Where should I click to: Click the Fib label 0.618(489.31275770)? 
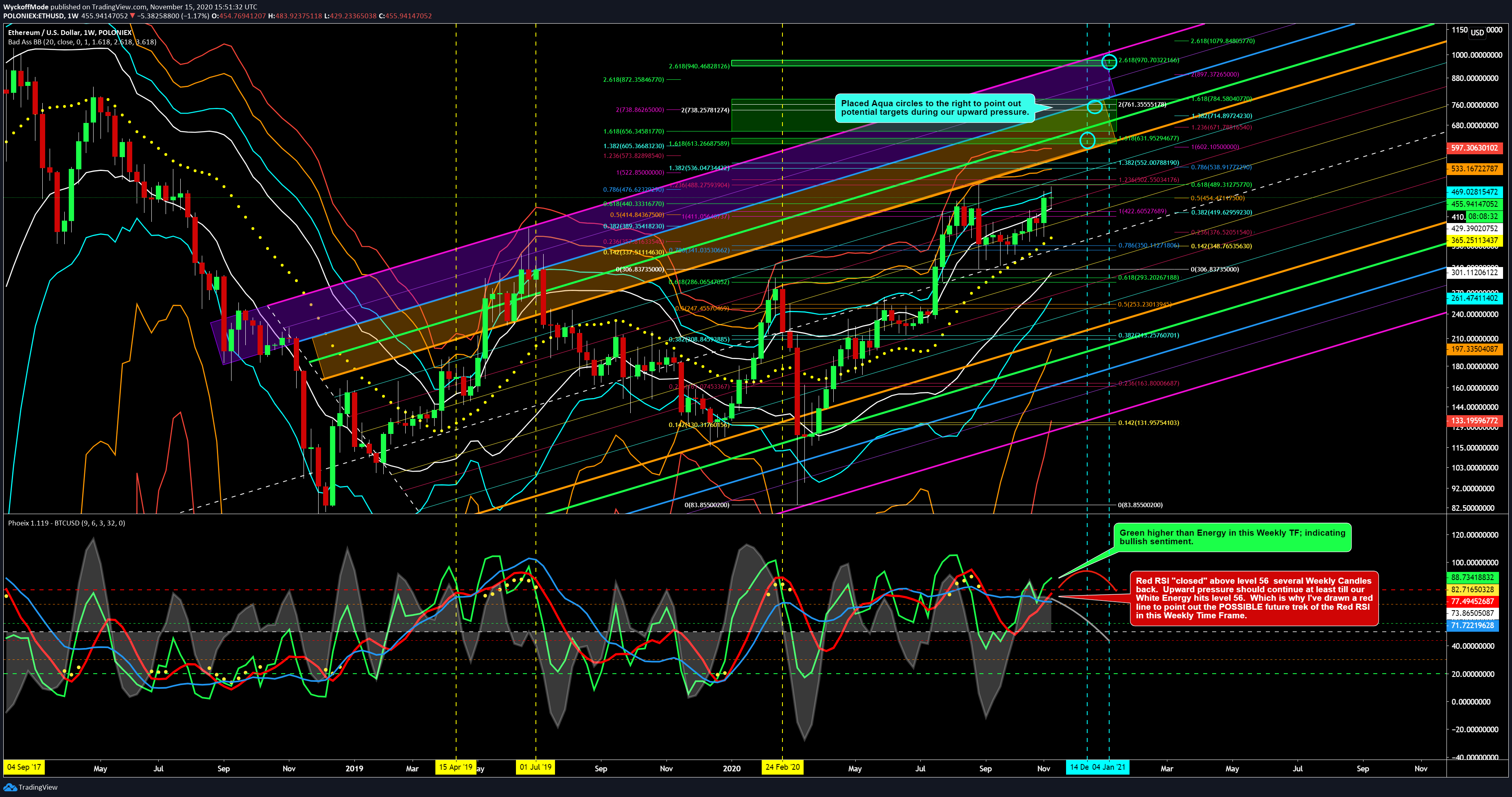pos(1221,185)
